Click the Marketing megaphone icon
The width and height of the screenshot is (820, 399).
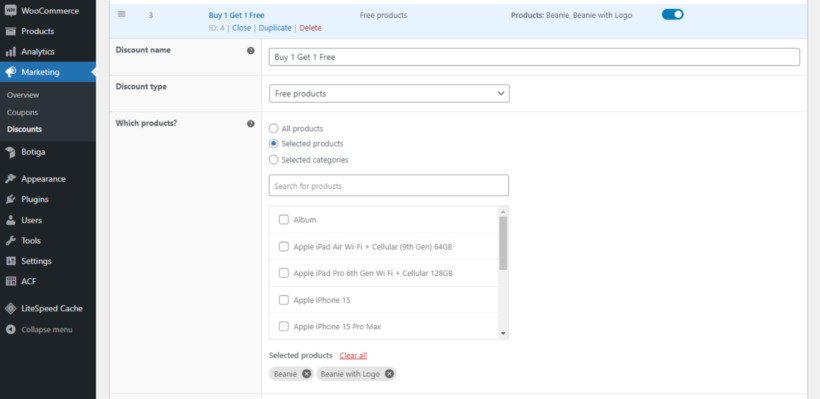(10, 72)
